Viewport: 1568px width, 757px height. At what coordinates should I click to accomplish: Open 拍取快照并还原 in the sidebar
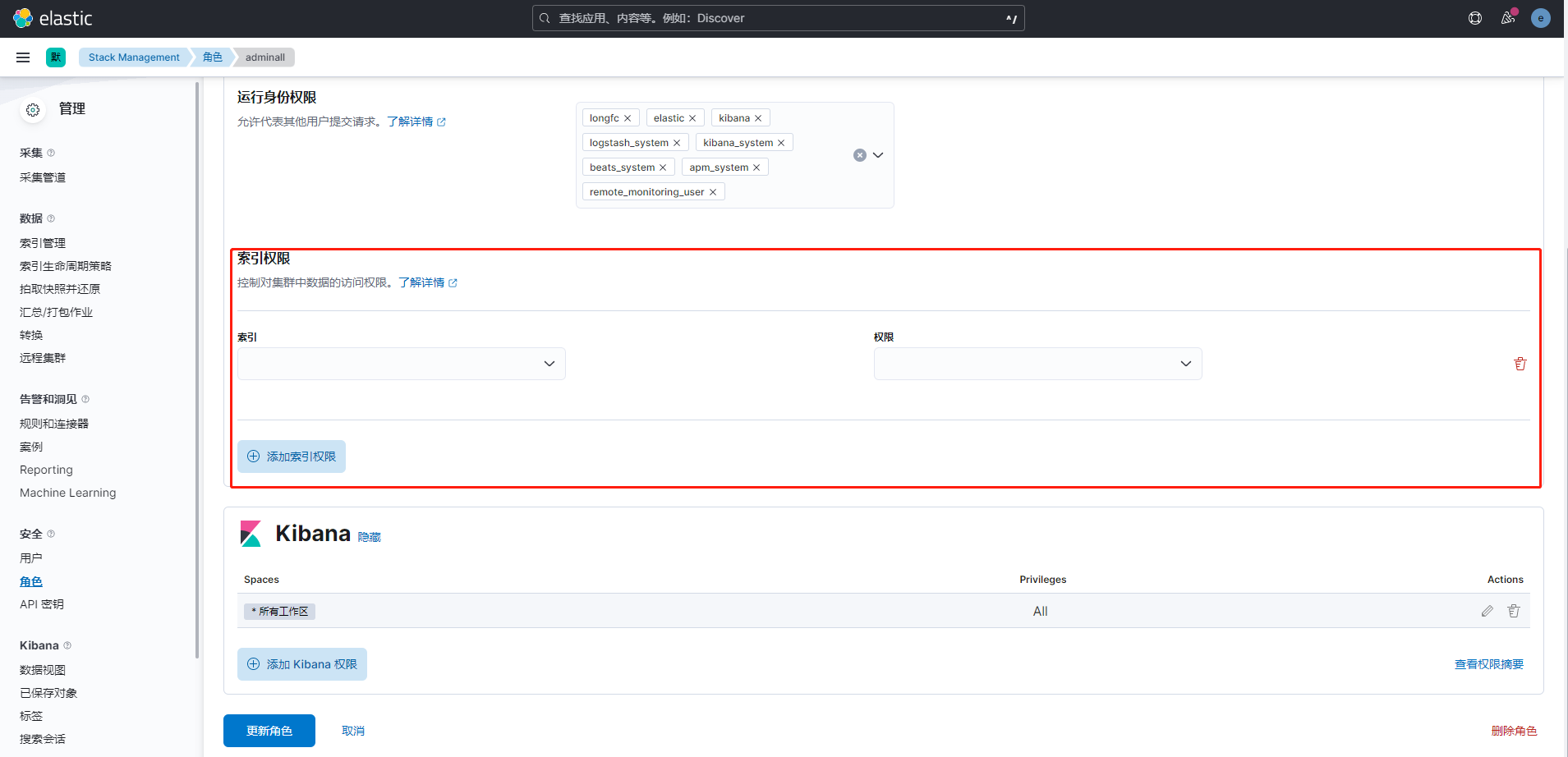click(60, 289)
